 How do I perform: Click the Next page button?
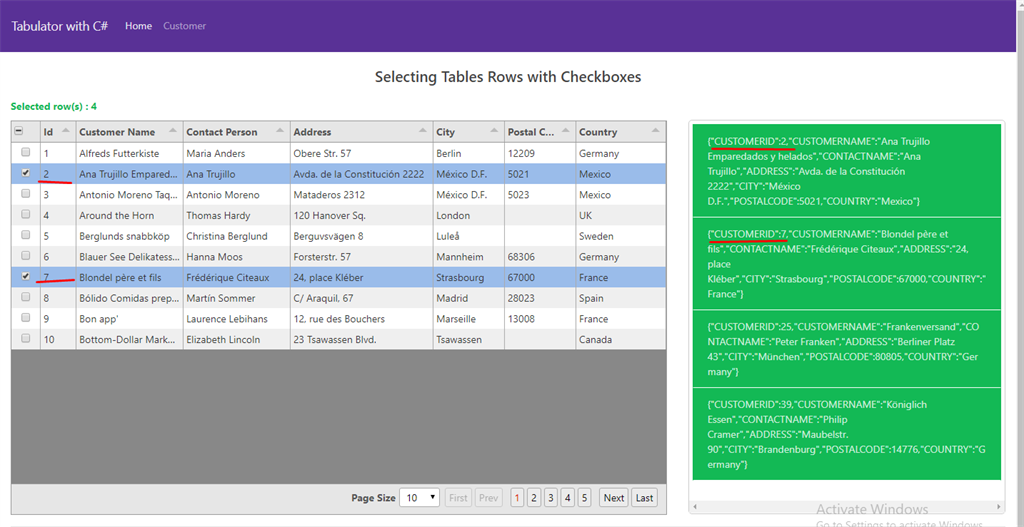click(614, 498)
